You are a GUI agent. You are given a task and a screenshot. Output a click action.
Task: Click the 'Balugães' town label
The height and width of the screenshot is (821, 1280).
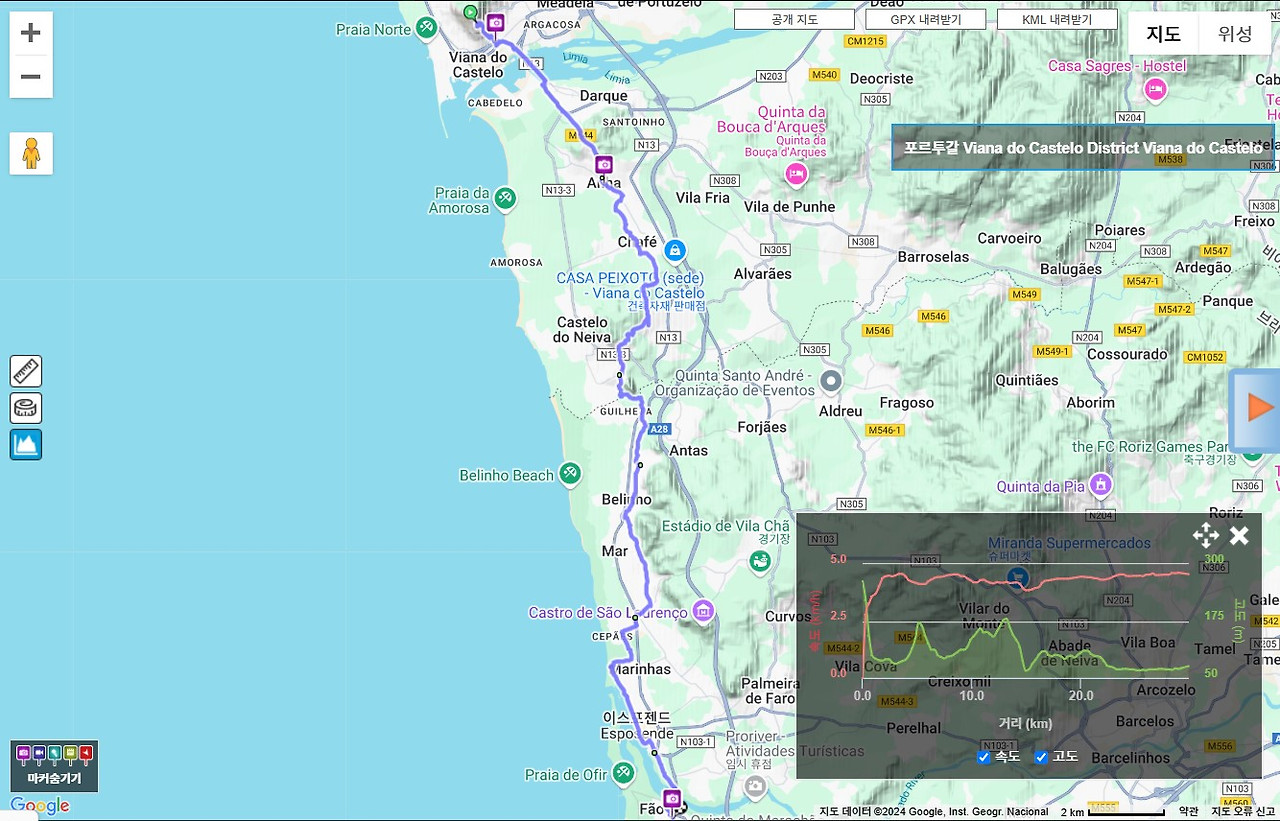[1071, 269]
